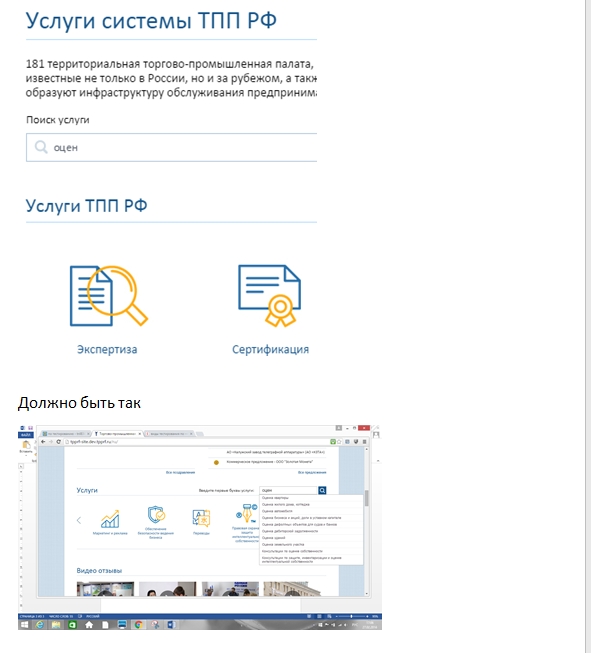Click bookmark star in embedded browser toolbar

point(339,442)
